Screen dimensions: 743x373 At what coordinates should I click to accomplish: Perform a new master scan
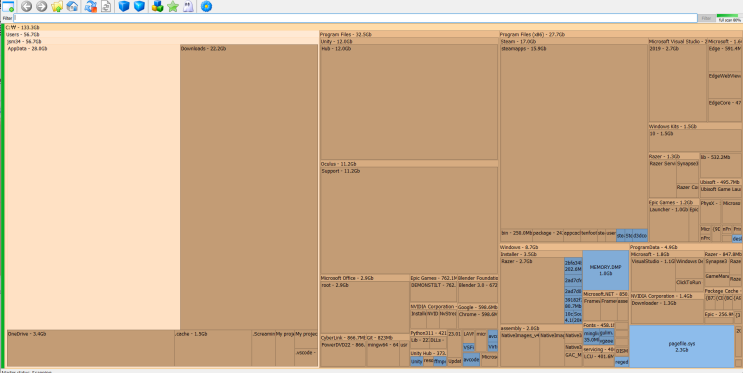pos(91,6)
